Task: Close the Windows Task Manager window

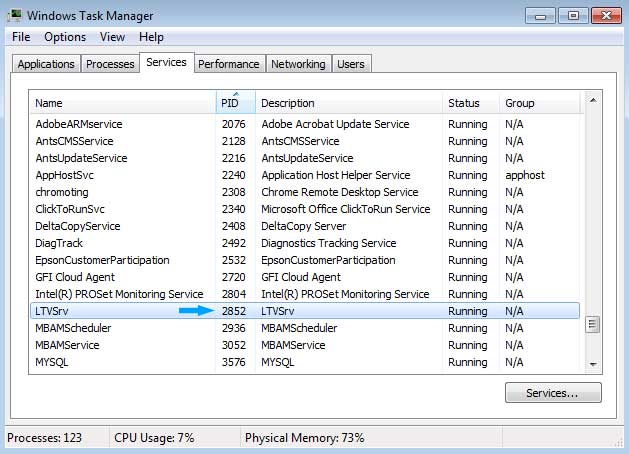Action: point(606,16)
